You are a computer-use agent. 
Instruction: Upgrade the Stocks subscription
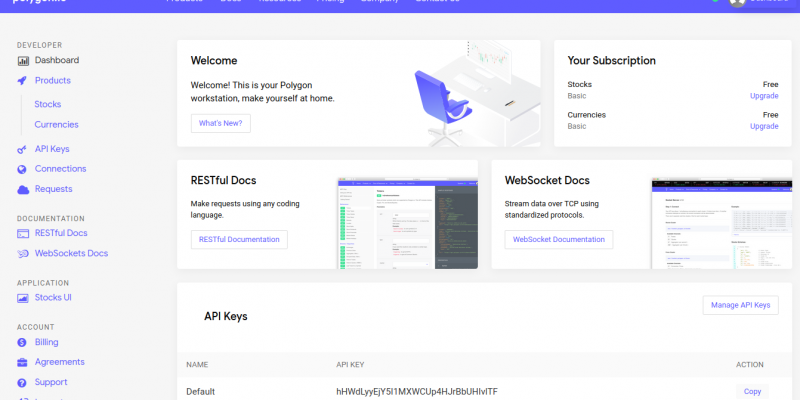click(x=764, y=96)
